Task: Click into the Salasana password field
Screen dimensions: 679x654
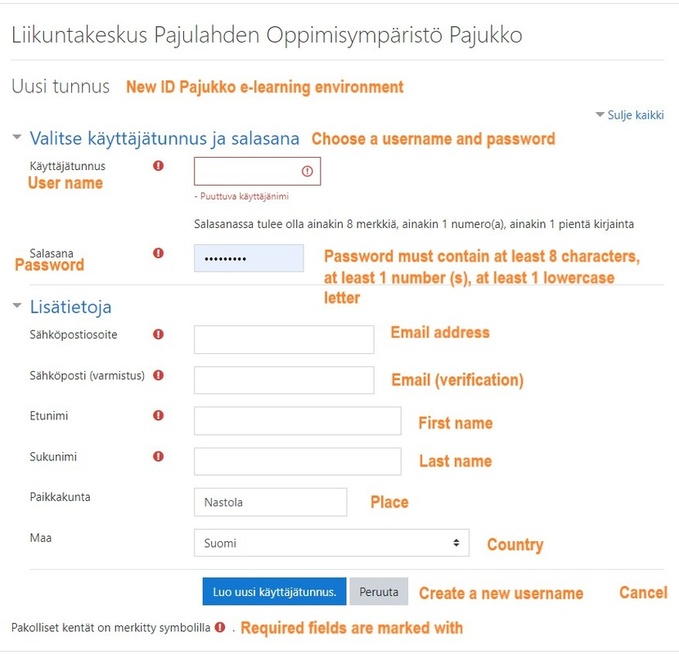Action: click(249, 258)
